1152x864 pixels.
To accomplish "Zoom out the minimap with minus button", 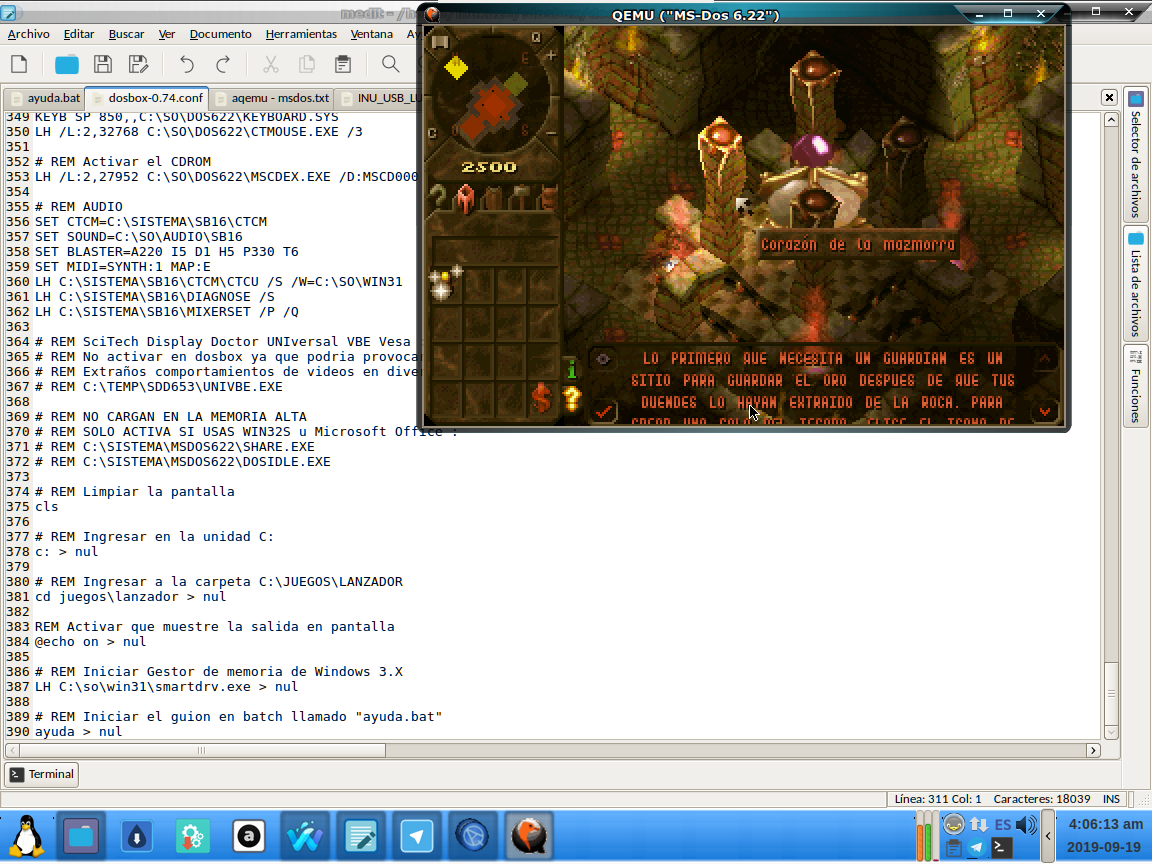I will [x=552, y=133].
